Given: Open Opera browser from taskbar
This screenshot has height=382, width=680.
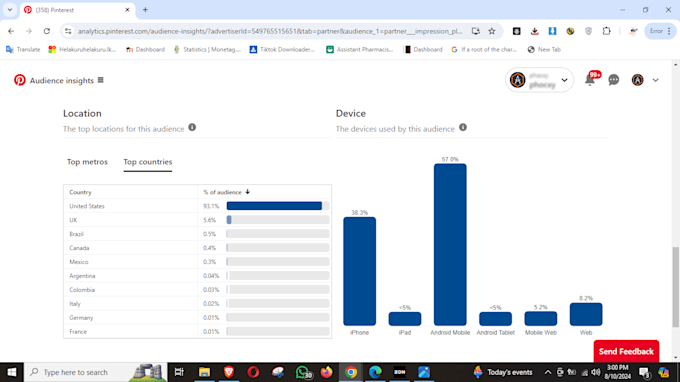Looking at the screenshot, I should point(253,372).
